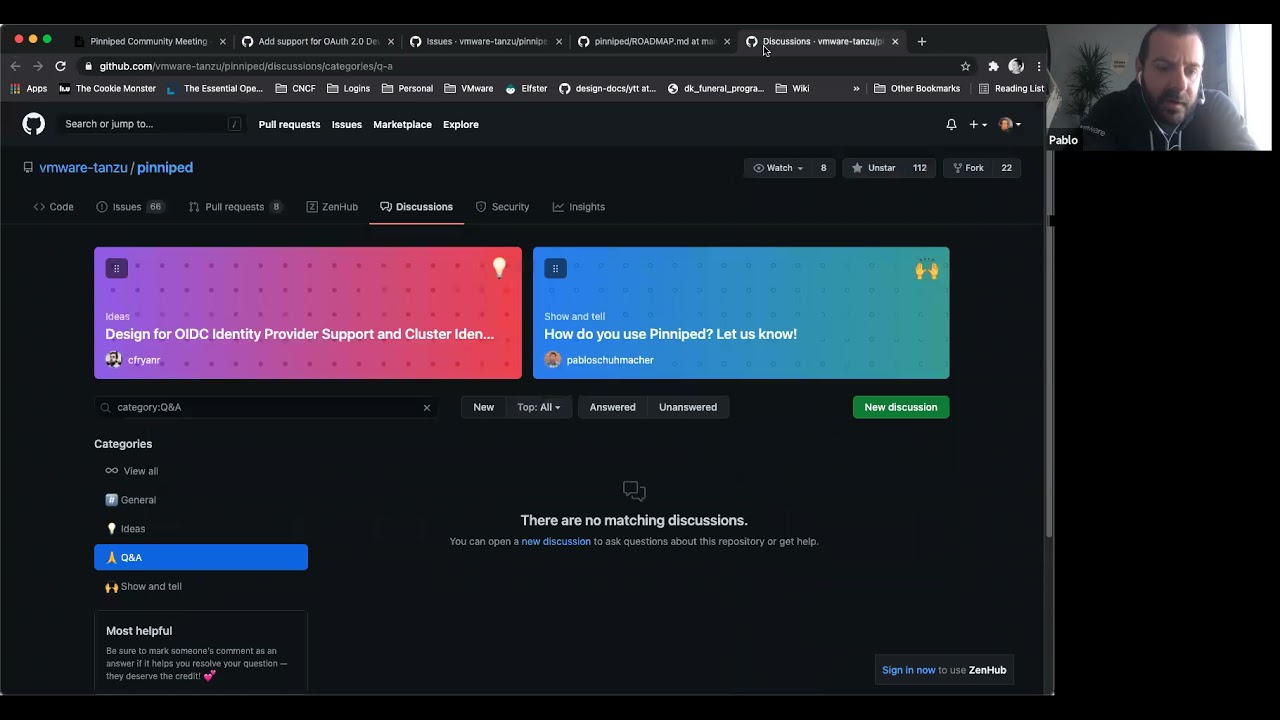Viewport: 1280px width, 720px height.
Task: Open the notifications bell
Action: point(951,124)
